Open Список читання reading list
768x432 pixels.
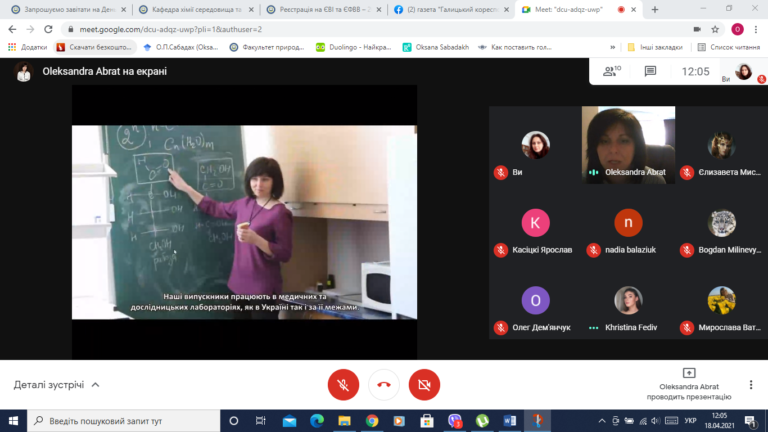tap(729, 48)
